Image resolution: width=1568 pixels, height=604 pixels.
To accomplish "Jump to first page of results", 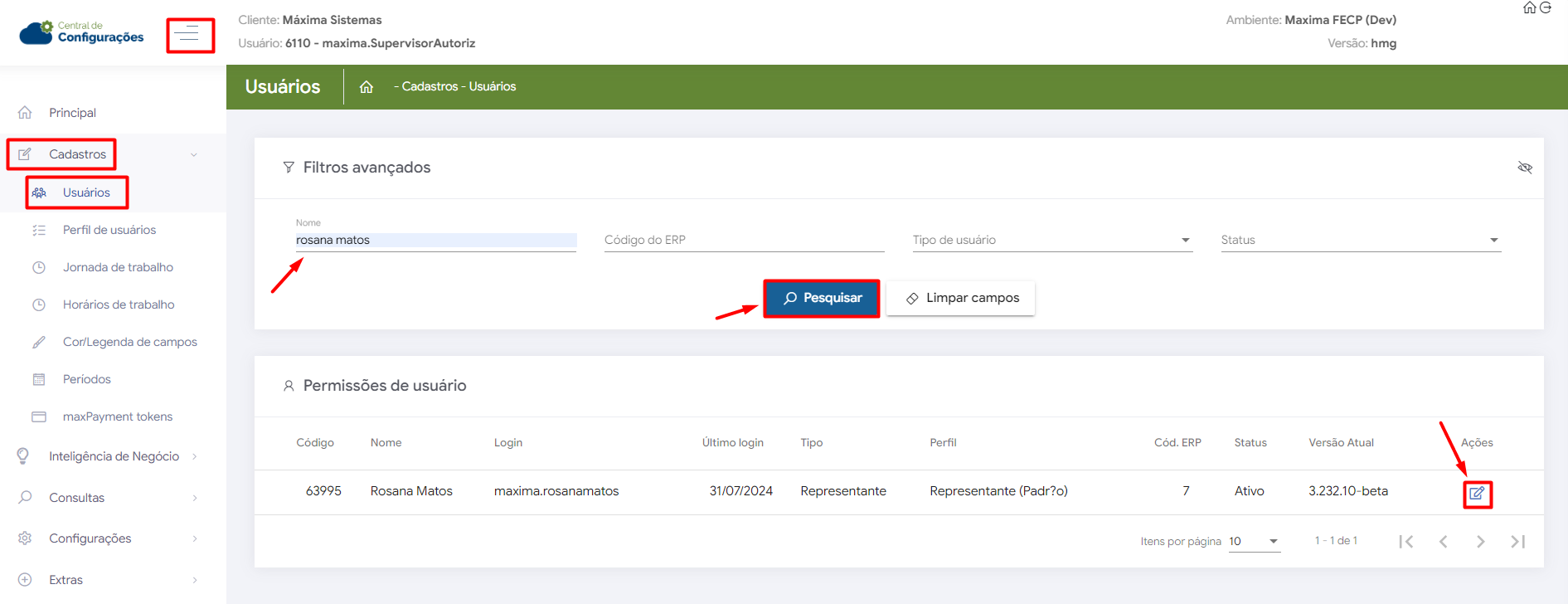I will point(1405,542).
